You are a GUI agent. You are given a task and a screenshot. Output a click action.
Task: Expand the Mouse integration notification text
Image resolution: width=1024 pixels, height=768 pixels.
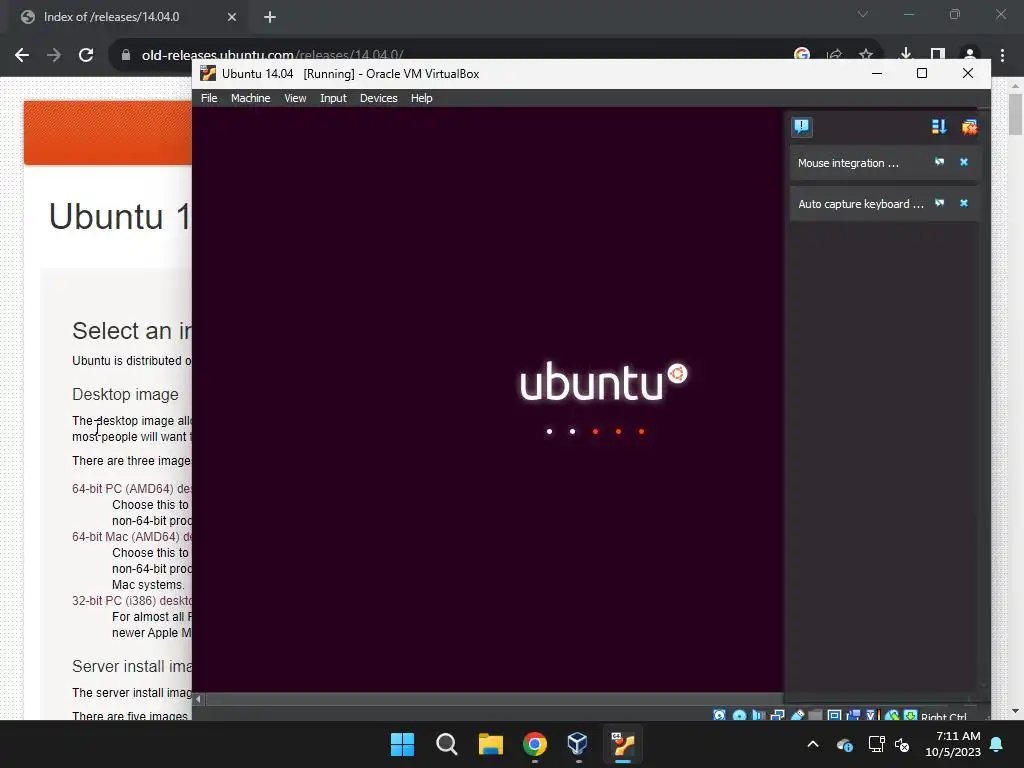[x=848, y=163]
